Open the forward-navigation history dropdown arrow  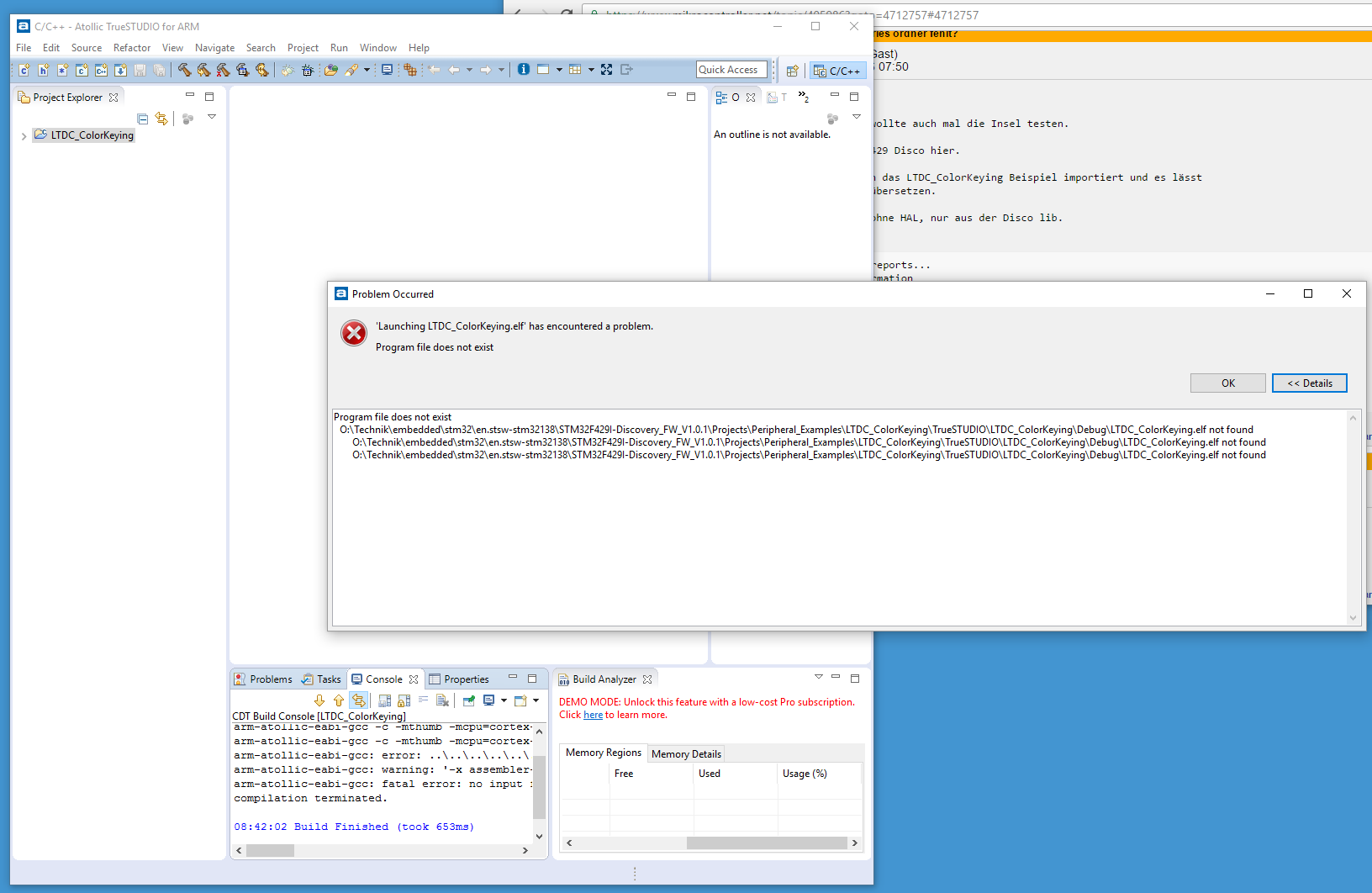(x=501, y=70)
